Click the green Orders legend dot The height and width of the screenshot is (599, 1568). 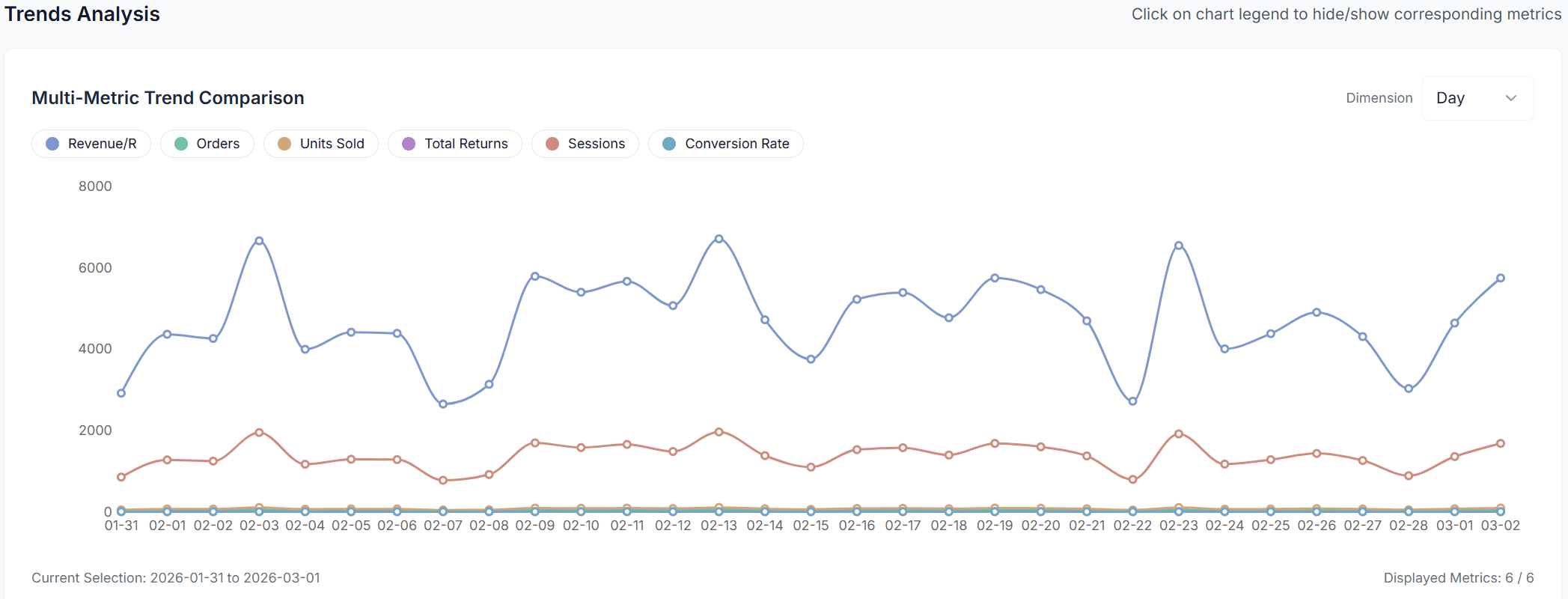pos(181,144)
